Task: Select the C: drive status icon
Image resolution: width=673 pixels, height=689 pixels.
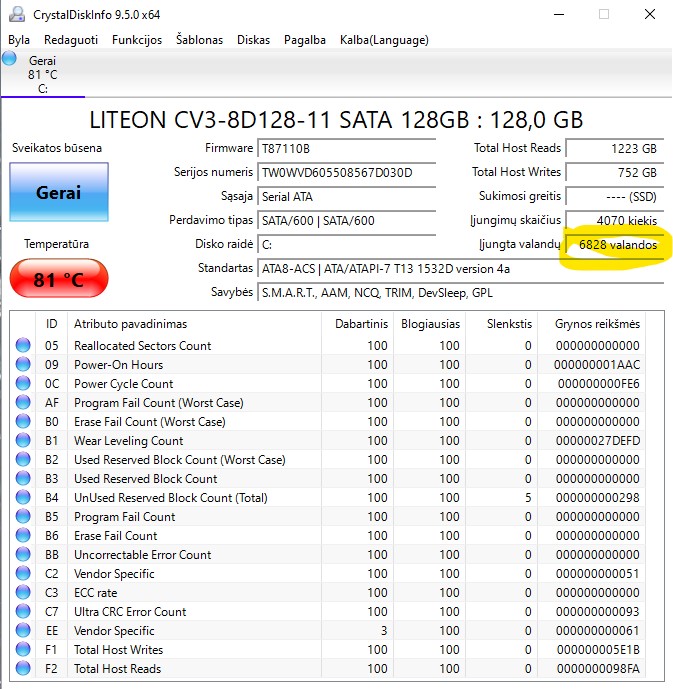Action: (9, 58)
